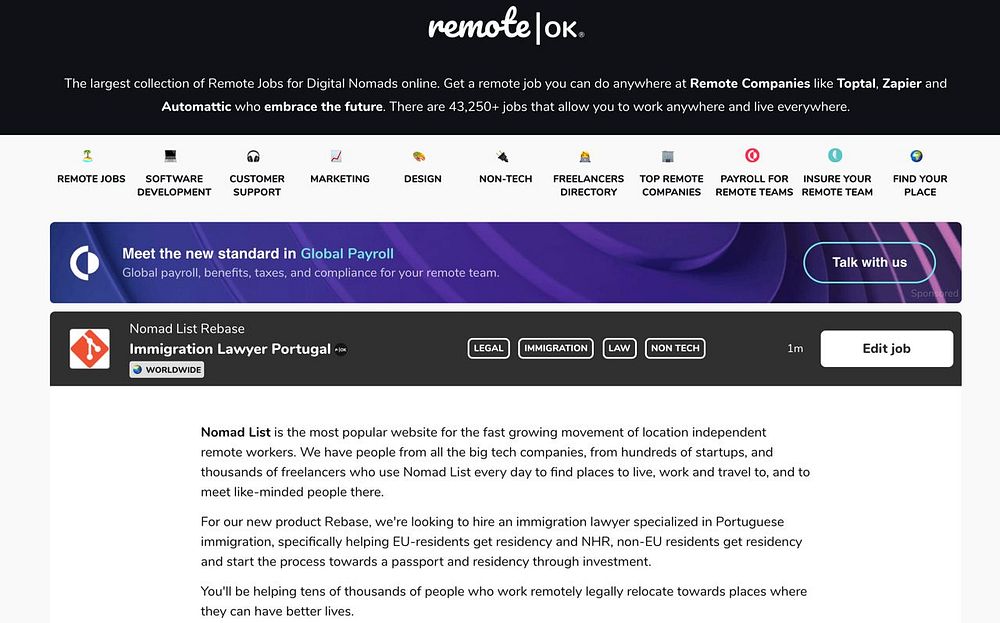Select the Customer Support headphones icon

[x=254, y=156]
